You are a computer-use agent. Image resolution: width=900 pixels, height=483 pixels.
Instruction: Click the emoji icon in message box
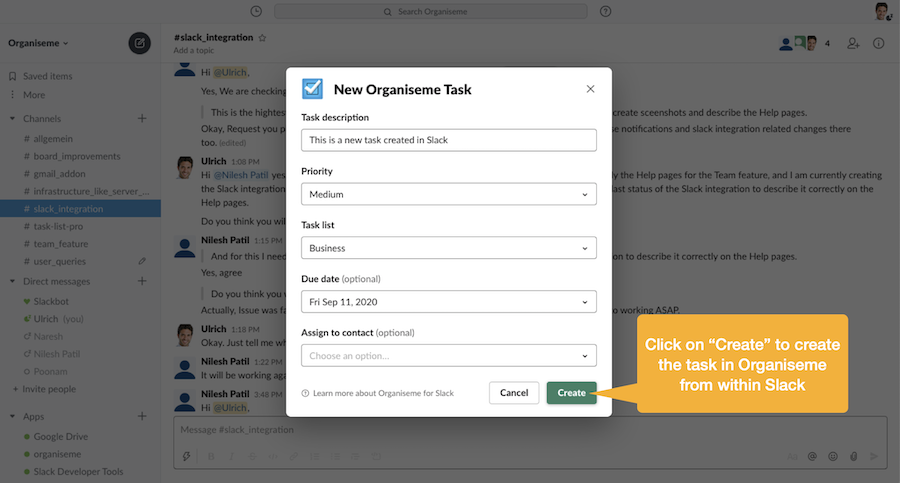pyautogui.click(x=833, y=456)
